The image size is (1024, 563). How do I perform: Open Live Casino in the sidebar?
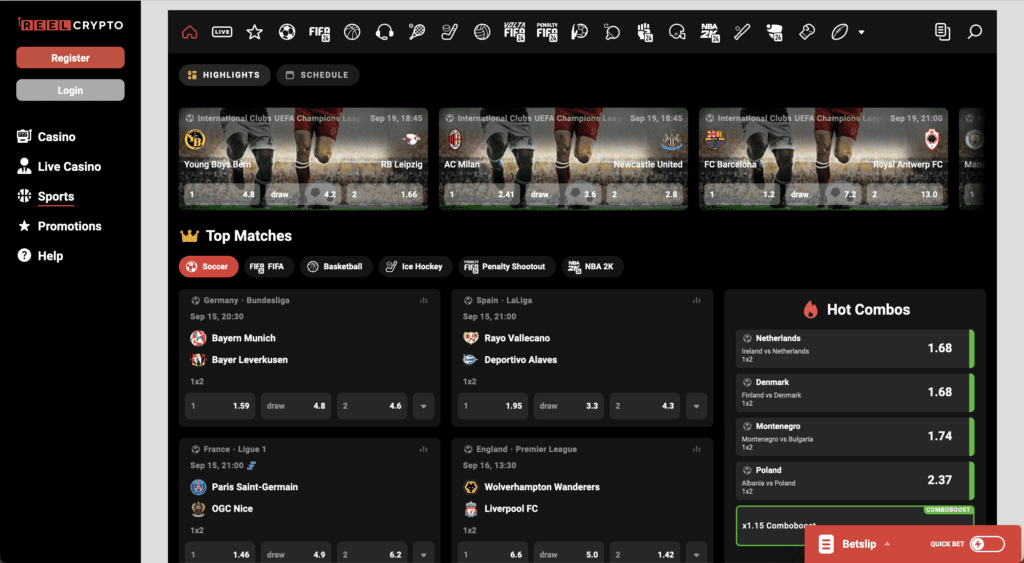(x=59, y=167)
